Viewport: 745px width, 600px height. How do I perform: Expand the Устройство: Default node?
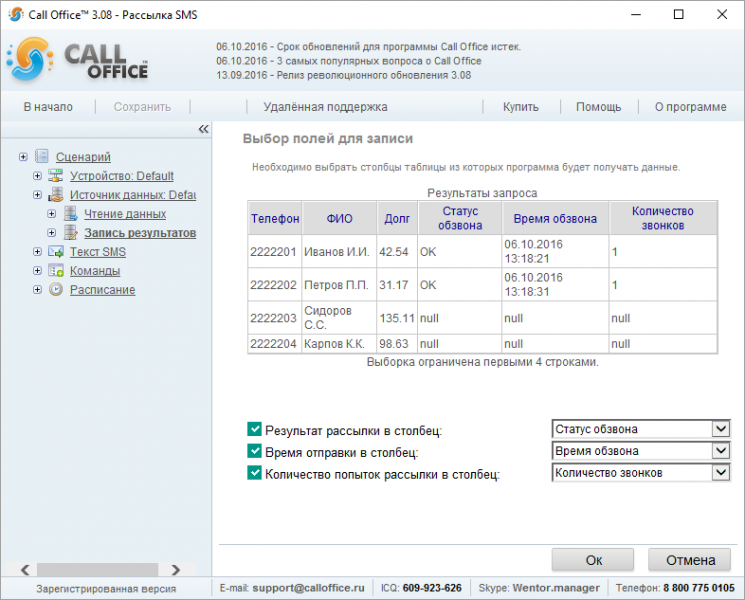pos(38,176)
